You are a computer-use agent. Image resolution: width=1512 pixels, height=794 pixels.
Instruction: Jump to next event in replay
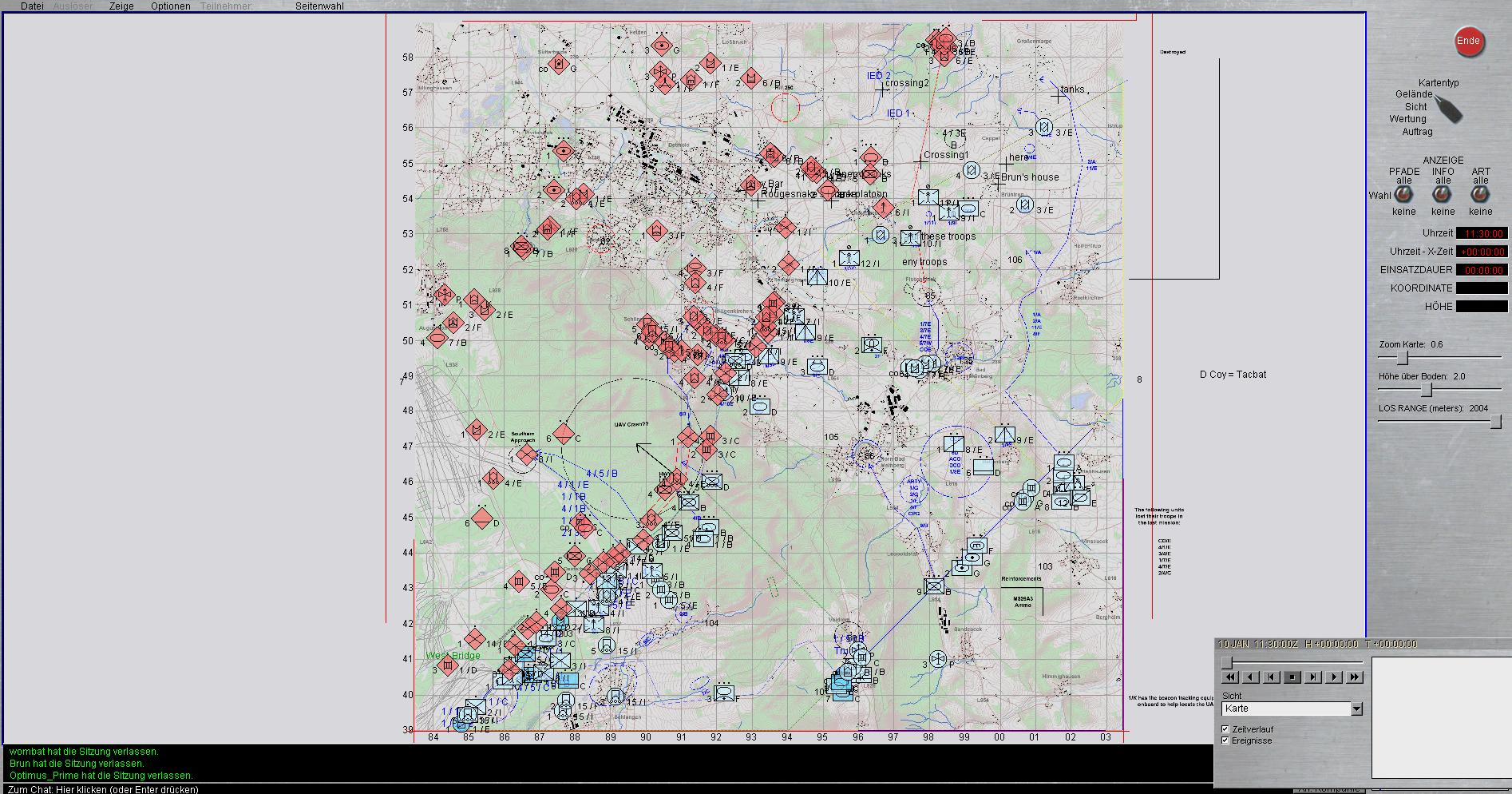point(1313,677)
